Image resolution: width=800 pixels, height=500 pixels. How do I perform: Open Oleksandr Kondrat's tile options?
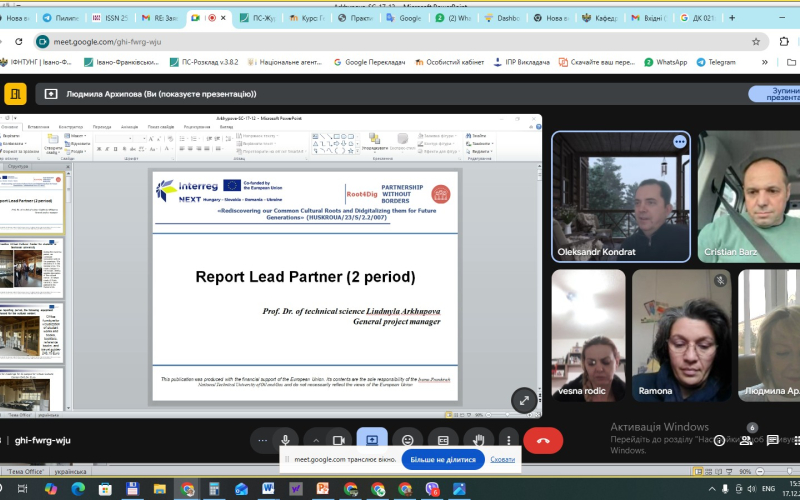click(x=680, y=142)
